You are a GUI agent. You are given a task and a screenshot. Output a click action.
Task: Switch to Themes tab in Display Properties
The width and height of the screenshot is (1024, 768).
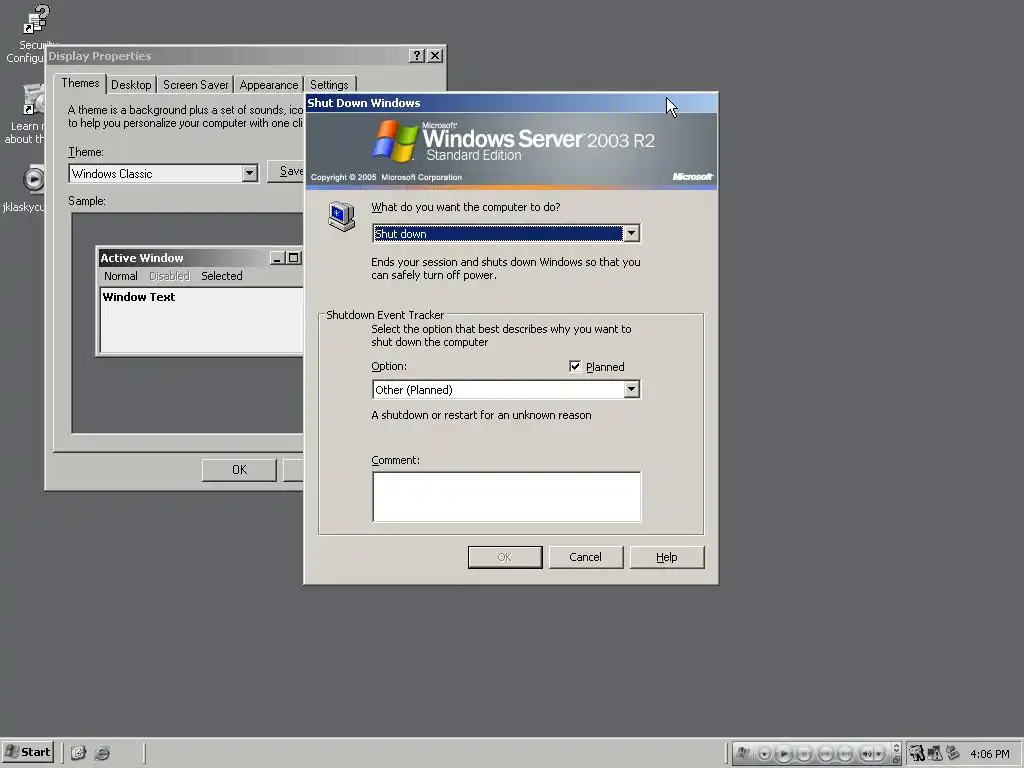click(x=80, y=83)
